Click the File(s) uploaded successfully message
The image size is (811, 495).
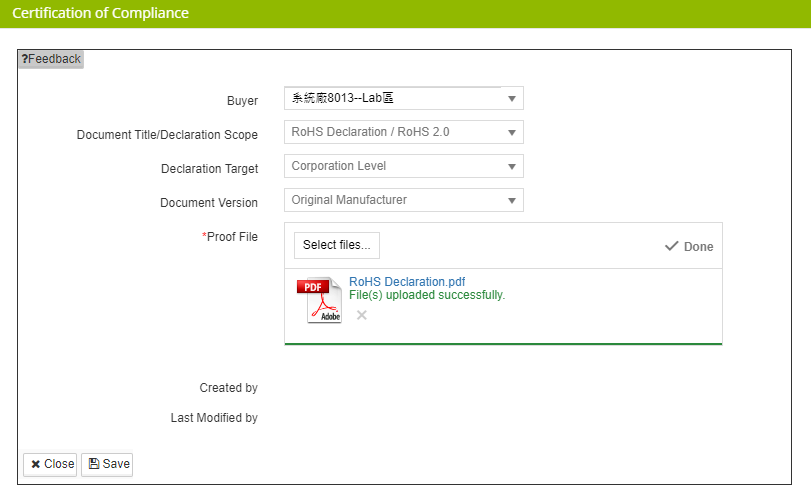[427, 295]
